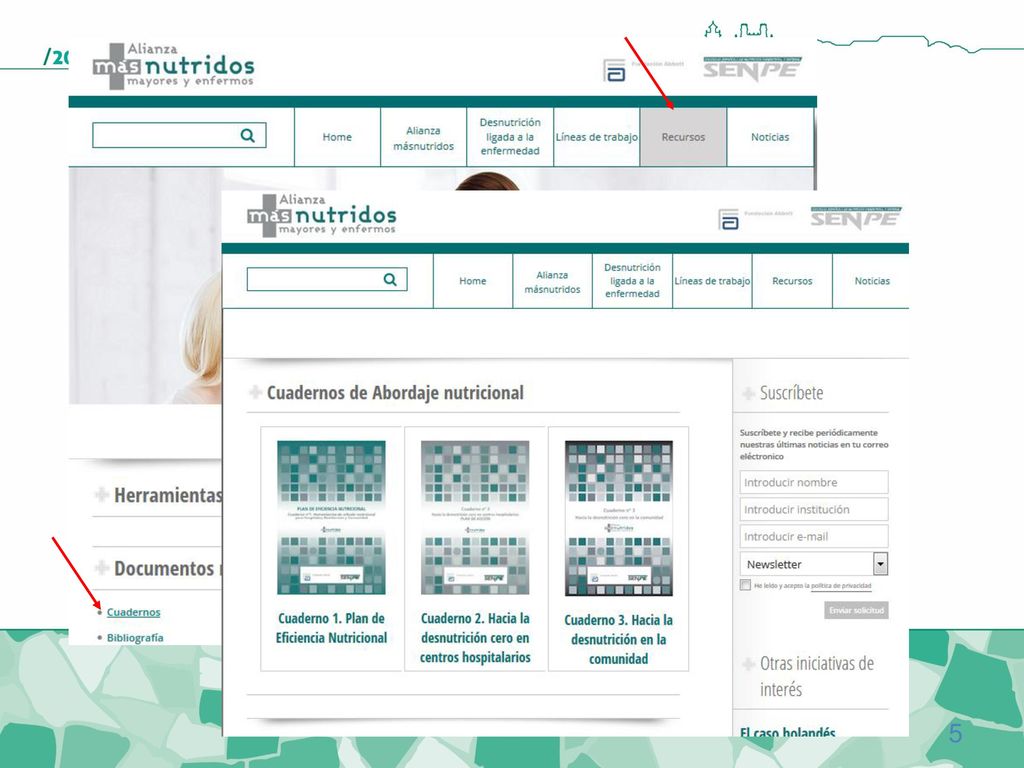1024x768 pixels.
Task: Click the Introducir institución field
Action: click(814, 509)
